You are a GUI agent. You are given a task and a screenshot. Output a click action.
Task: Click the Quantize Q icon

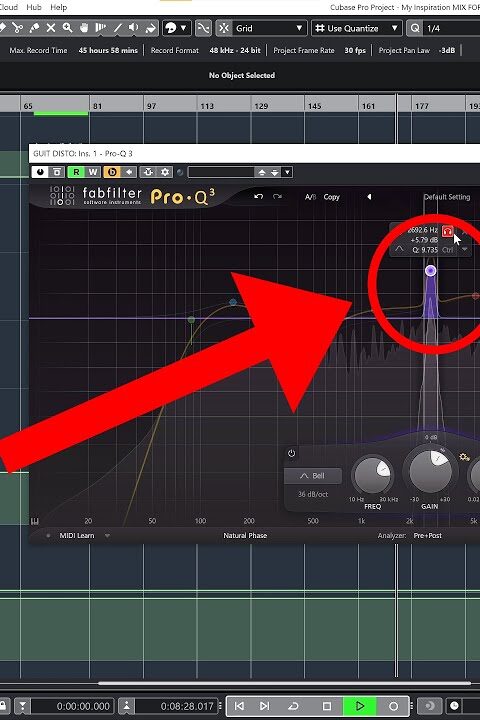pyautogui.click(x=415, y=28)
